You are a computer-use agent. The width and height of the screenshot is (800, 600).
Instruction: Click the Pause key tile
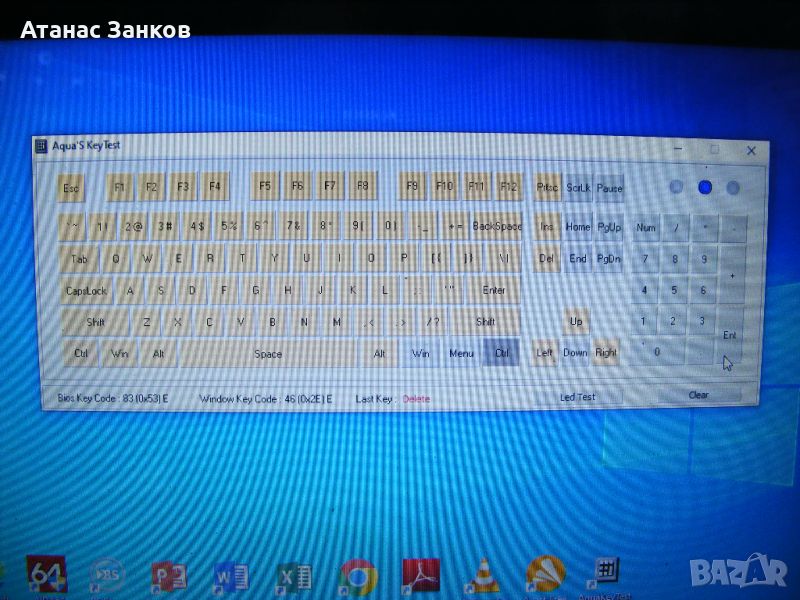609,188
